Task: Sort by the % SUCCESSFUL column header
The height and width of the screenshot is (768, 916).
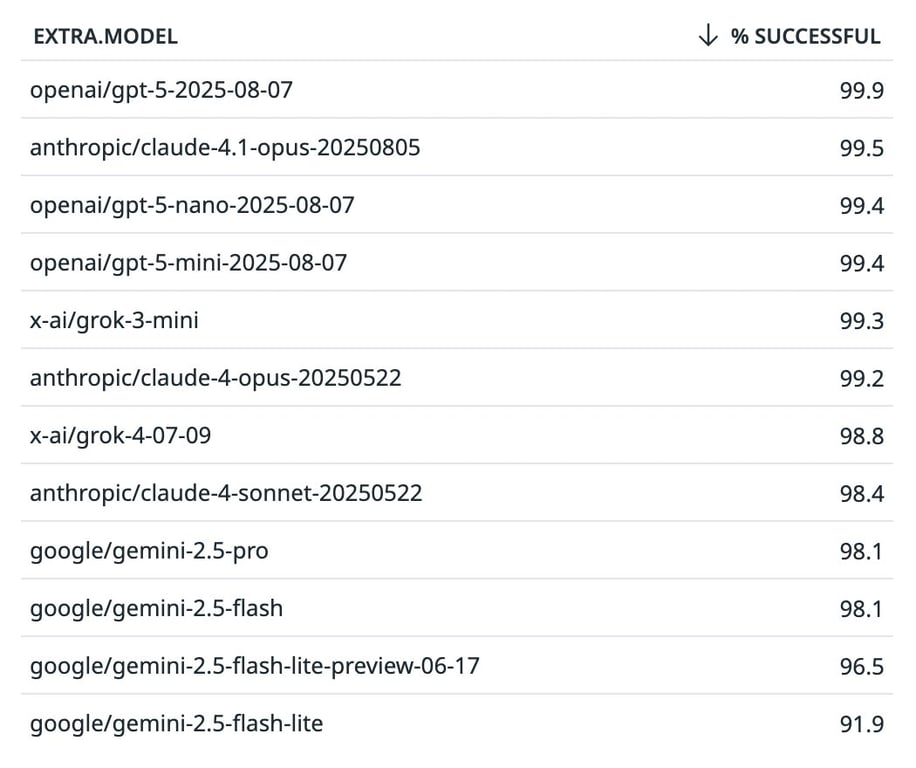Action: [805, 37]
